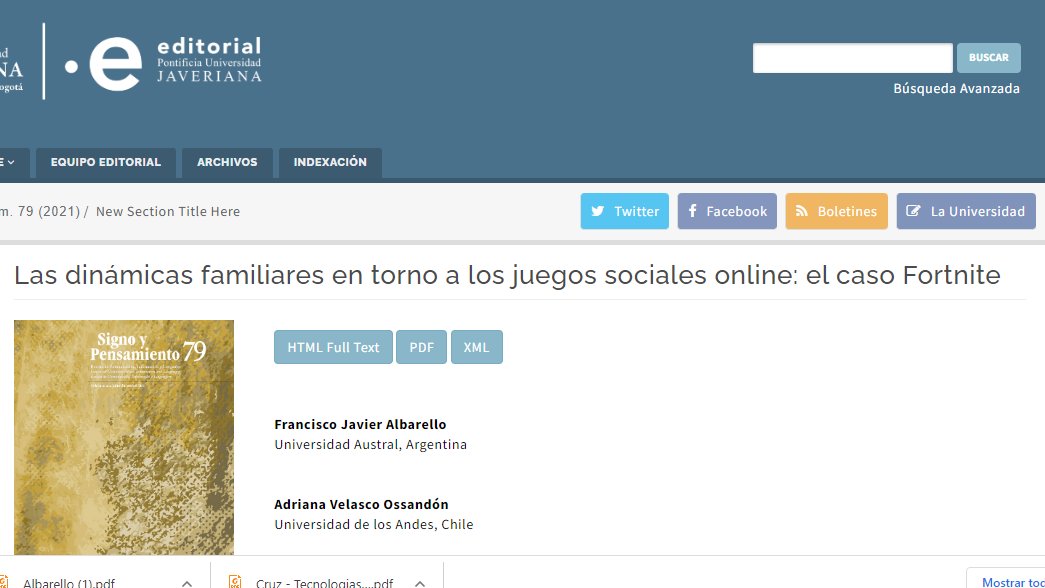Open the downloaded Cruz - Tecnologias pdf

pyautogui.click(x=325, y=583)
